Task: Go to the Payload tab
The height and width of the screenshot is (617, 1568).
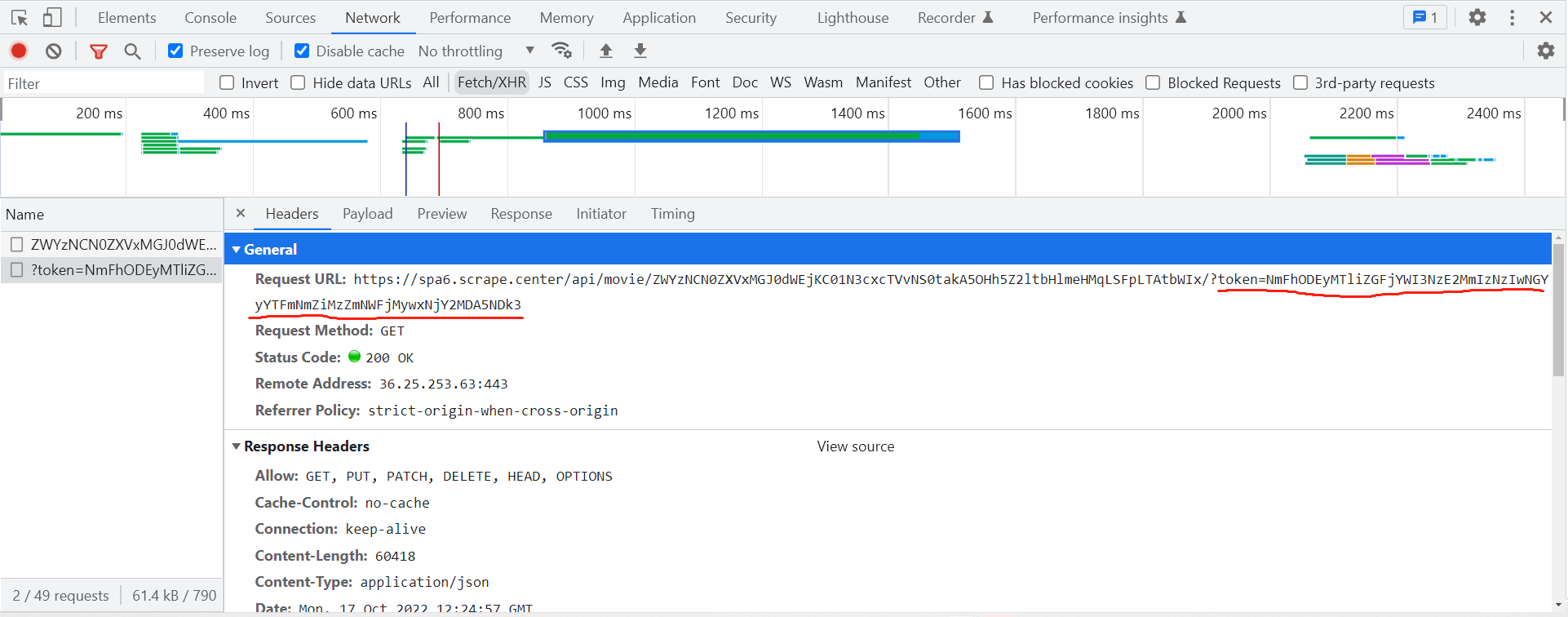Action: 367,214
